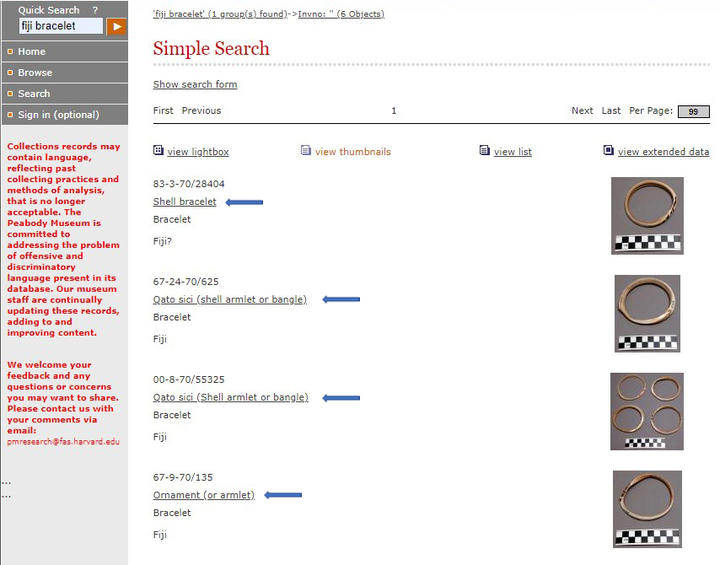The width and height of the screenshot is (720, 565).
Task: Click the Ornament 67-9-70/135 thumbnail
Action: pos(647,509)
